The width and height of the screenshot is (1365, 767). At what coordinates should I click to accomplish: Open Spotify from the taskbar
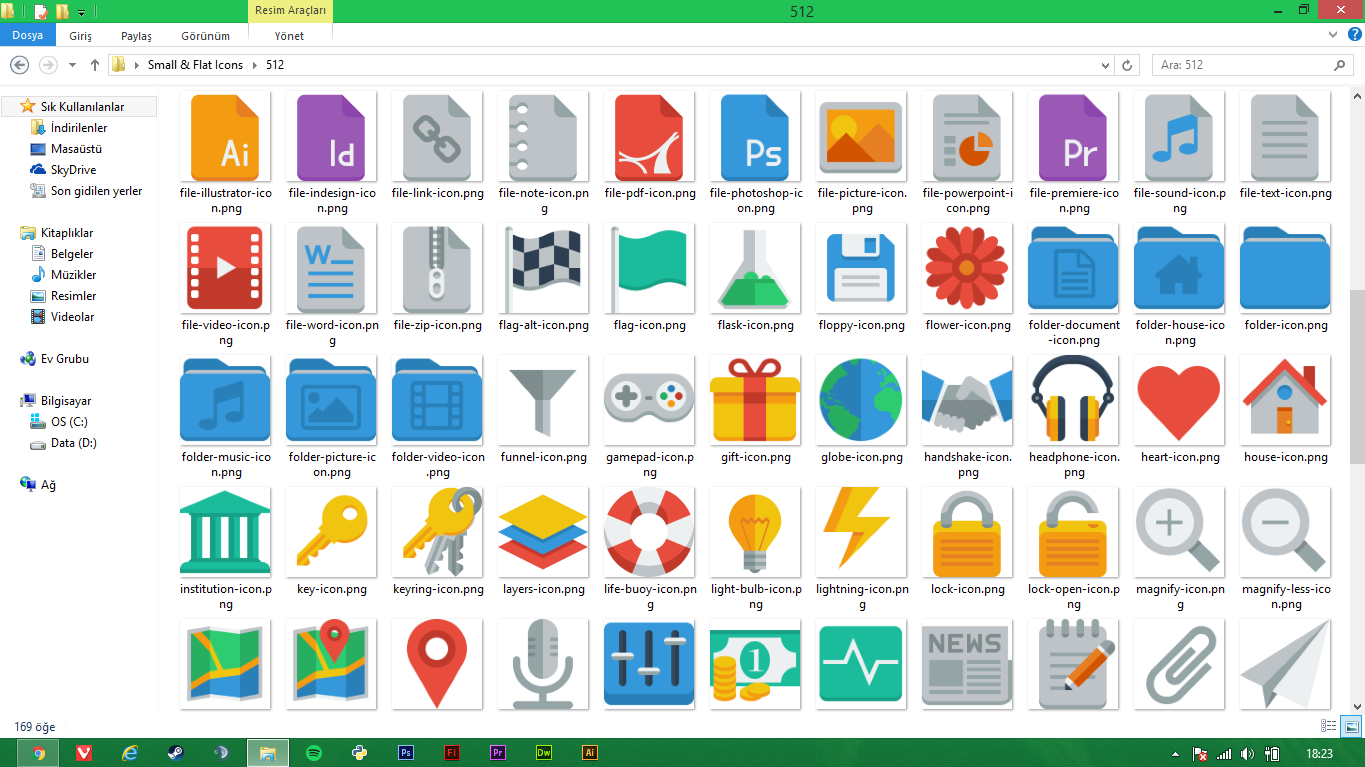313,753
